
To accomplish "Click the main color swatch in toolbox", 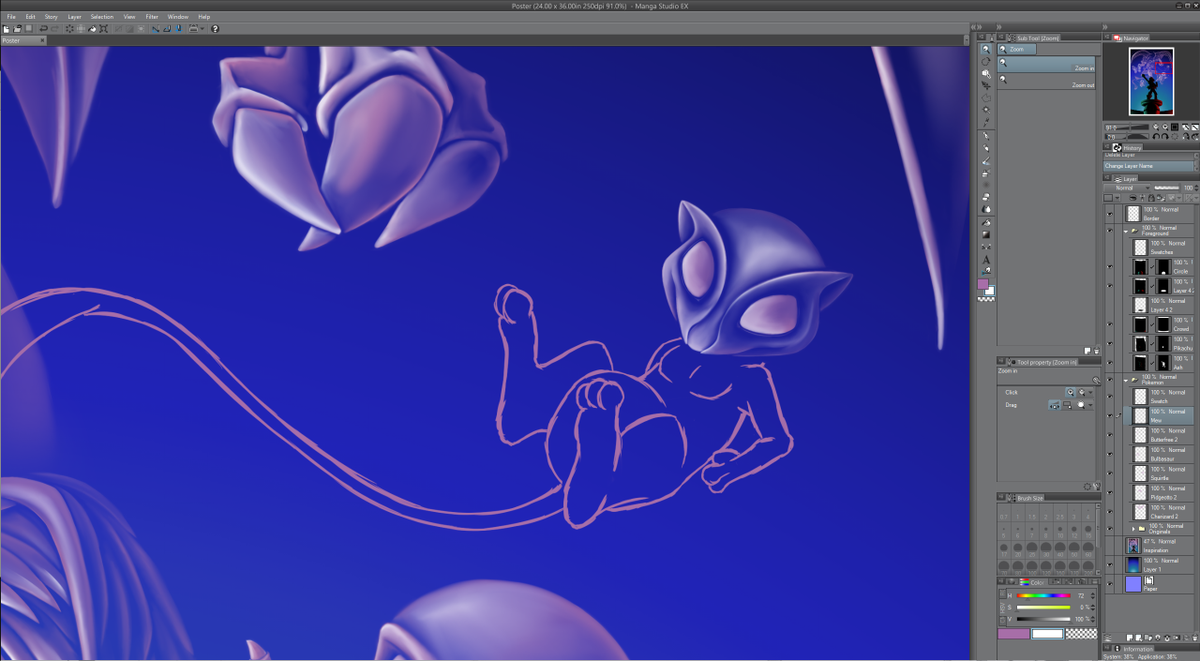I will point(984,285).
